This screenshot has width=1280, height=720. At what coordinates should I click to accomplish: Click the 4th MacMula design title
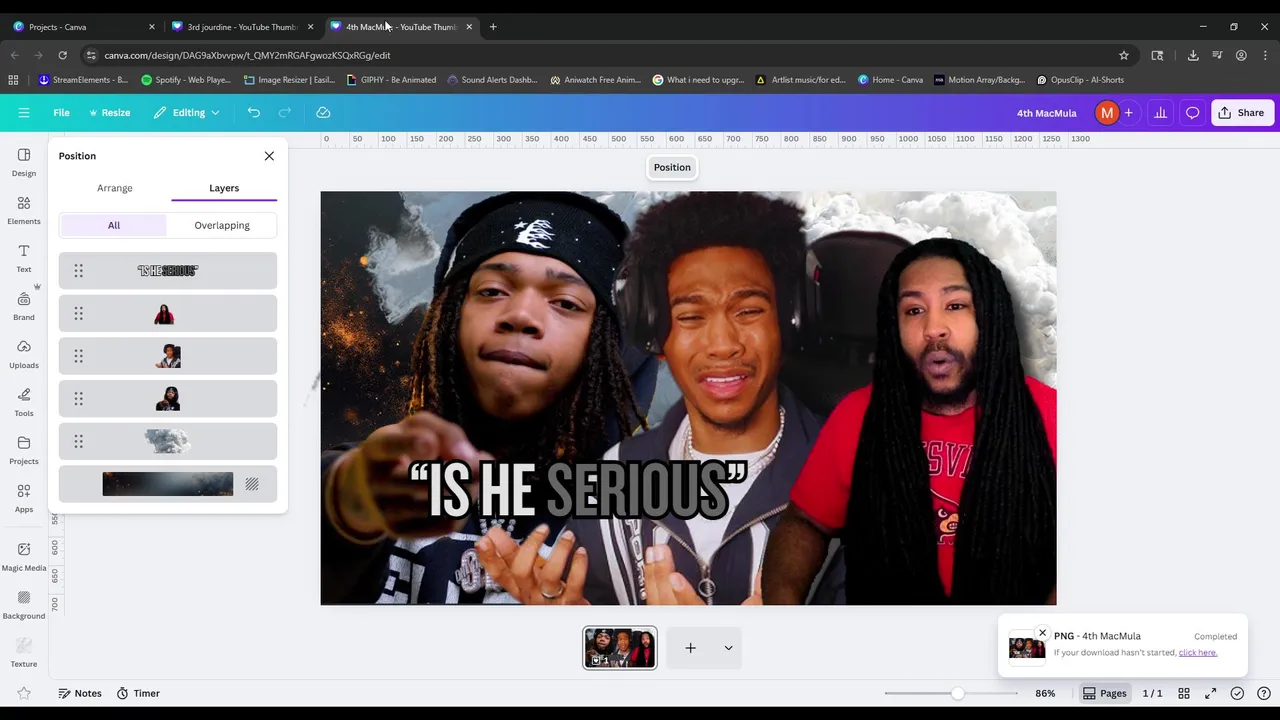1046,113
